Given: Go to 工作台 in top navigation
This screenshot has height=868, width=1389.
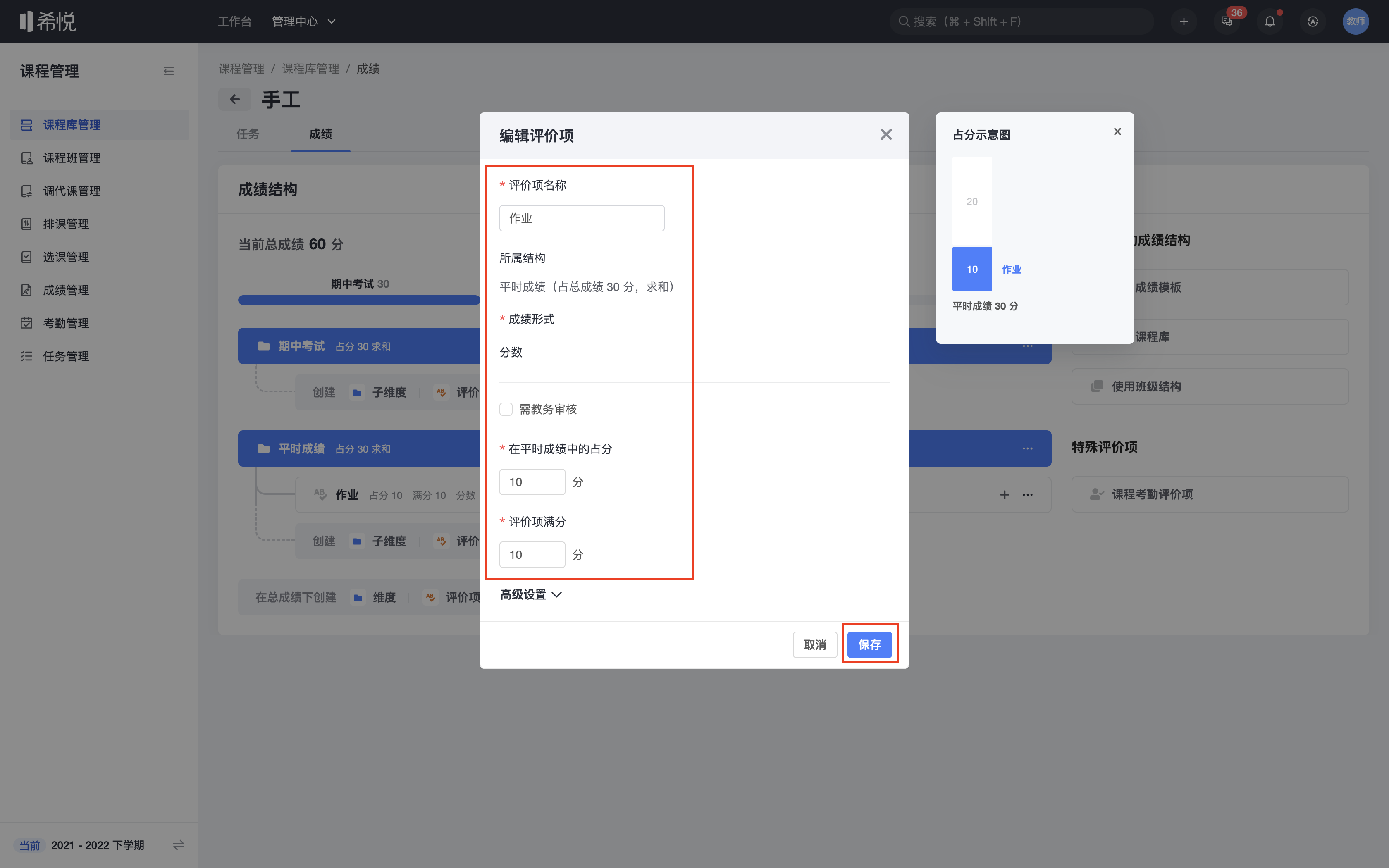Looking at the screenshot, I should click(x=234, y=21).
